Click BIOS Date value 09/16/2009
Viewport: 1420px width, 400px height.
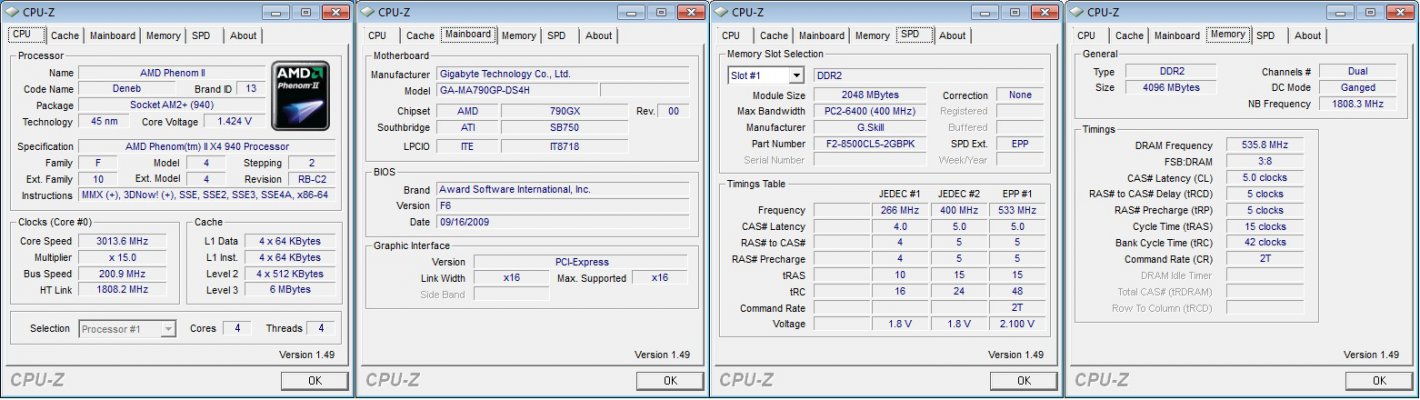click(562, 221)
